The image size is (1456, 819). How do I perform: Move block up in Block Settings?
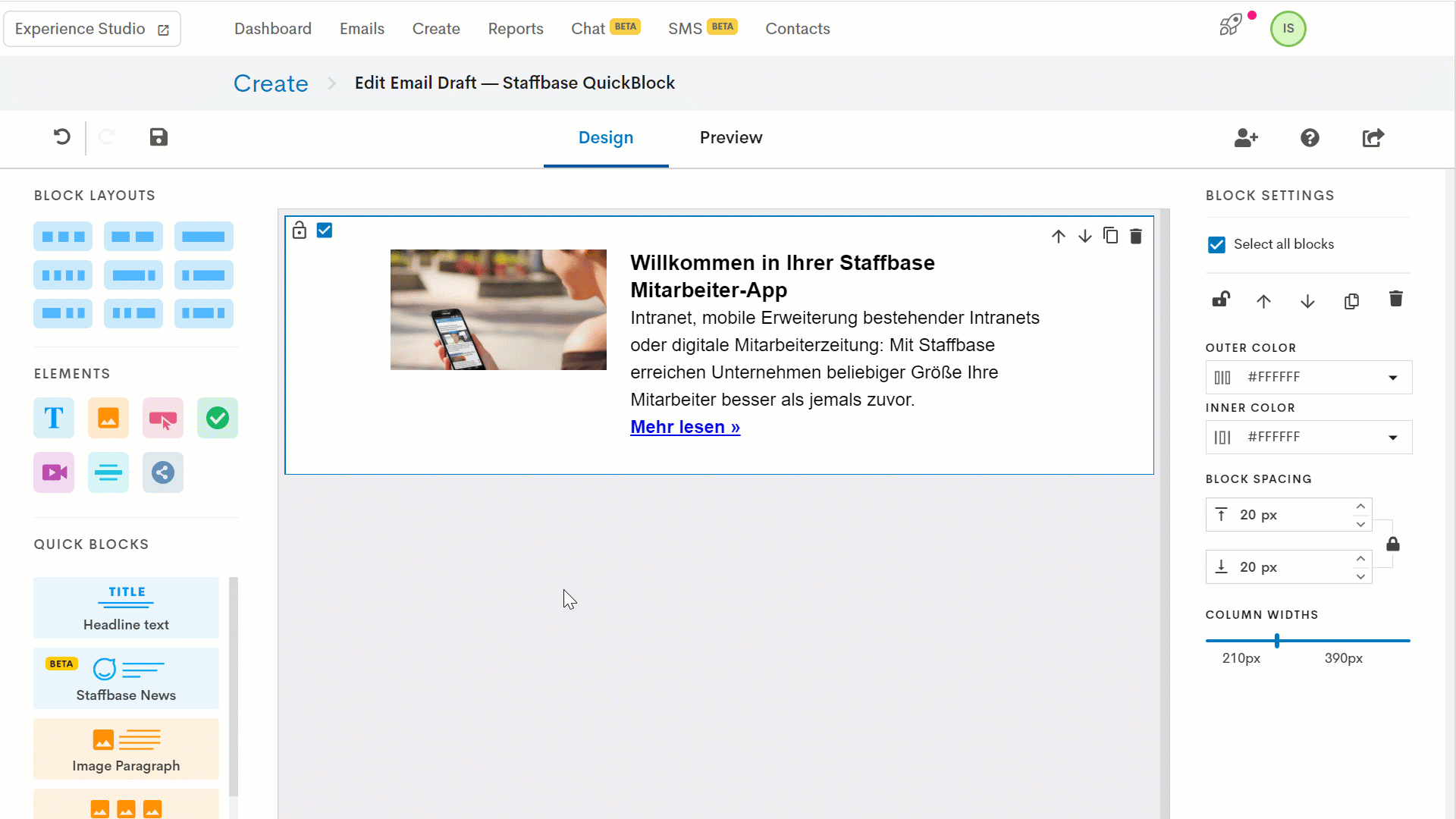(1263, 301)
